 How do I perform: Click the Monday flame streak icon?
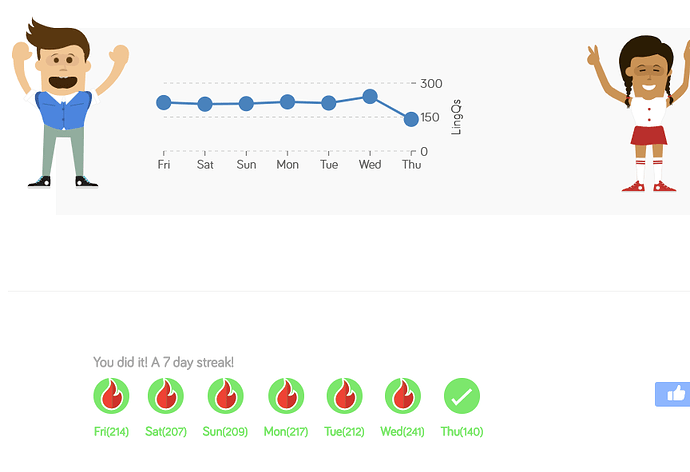[286, 396]
